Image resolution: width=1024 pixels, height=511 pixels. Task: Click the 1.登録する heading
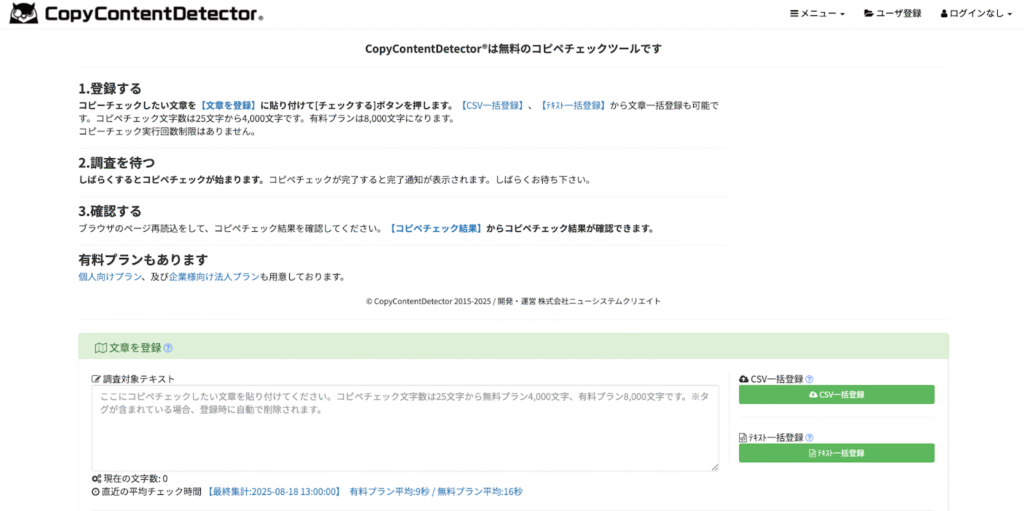click(x=110, y=89)
